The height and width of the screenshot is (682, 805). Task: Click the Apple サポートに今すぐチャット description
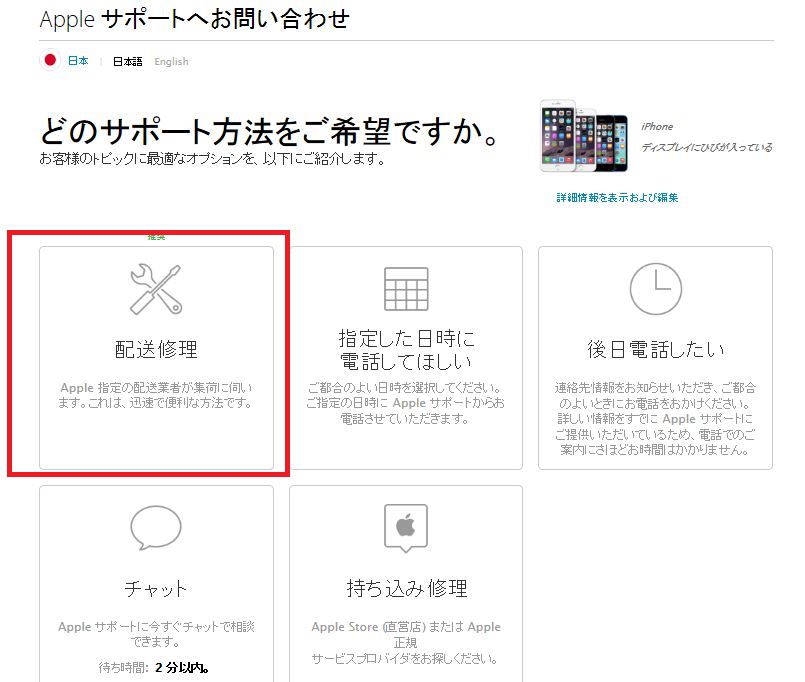[x=156, y=634]
